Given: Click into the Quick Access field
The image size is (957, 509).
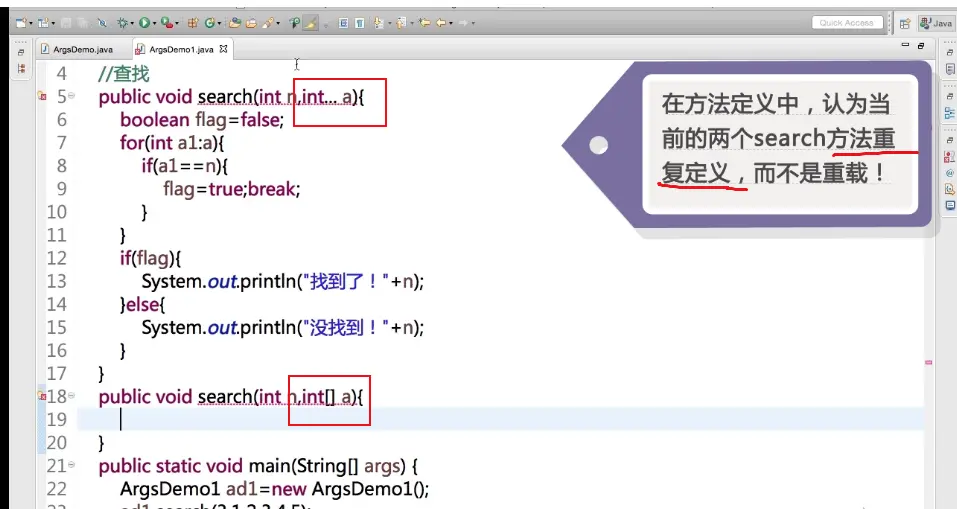Looking at the screenshot, I should [847, 23].
